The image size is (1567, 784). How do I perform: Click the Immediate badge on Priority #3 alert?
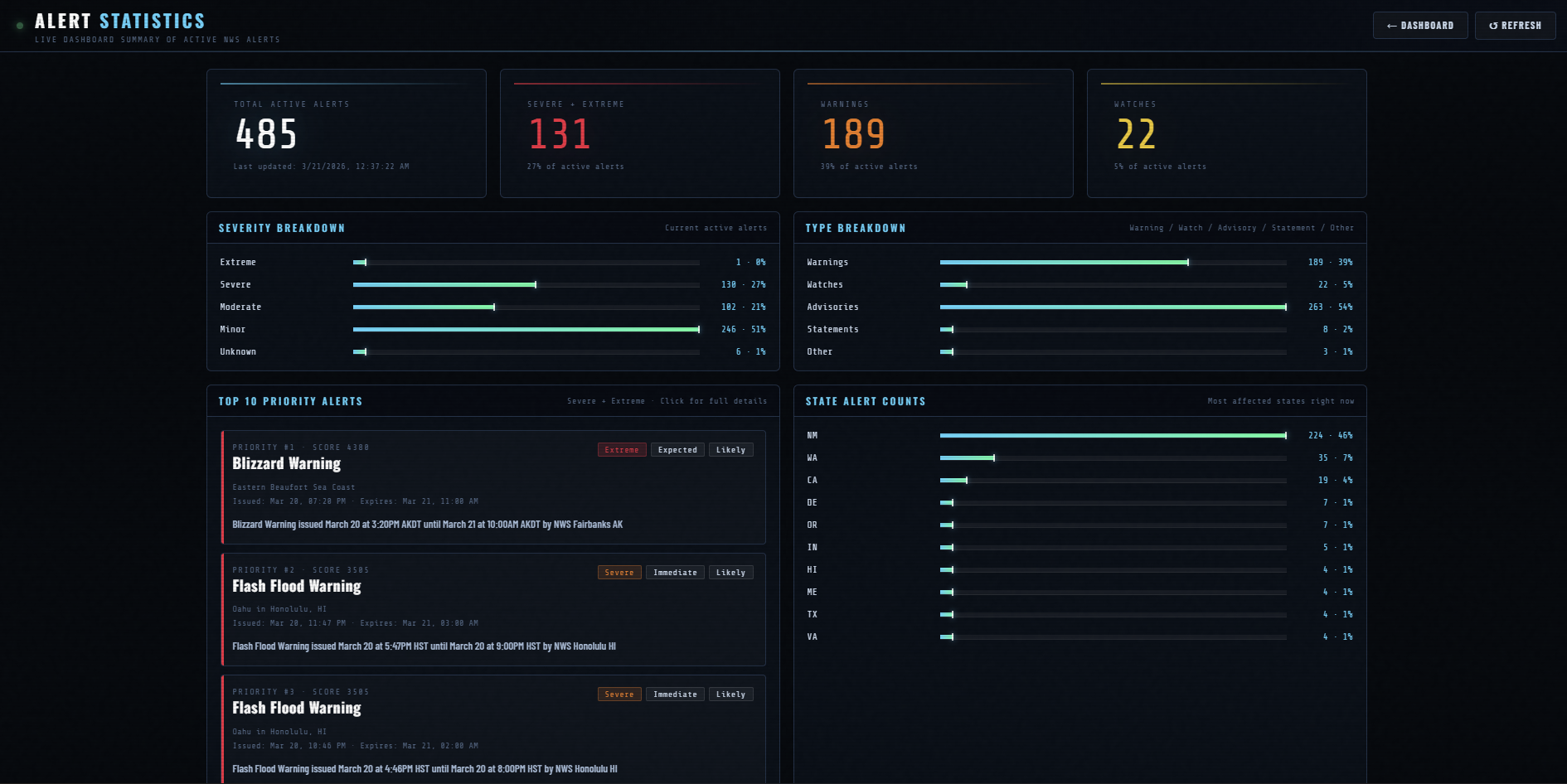pyautogui.click(x=675, y=694)
